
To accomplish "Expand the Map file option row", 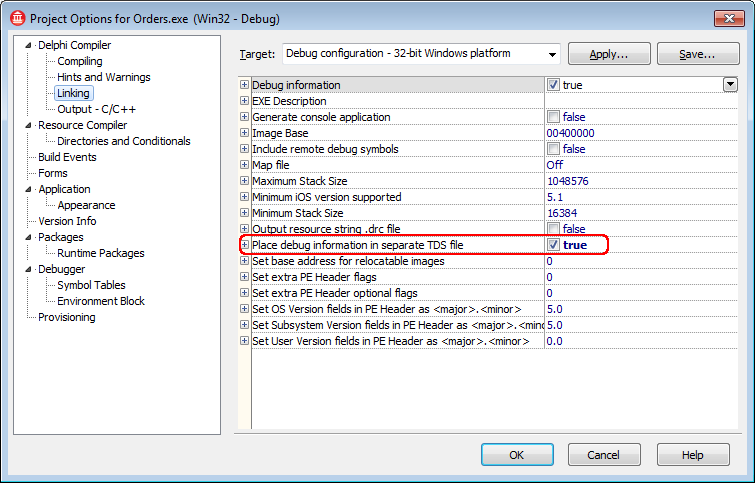I will click(x=245, y=165).
